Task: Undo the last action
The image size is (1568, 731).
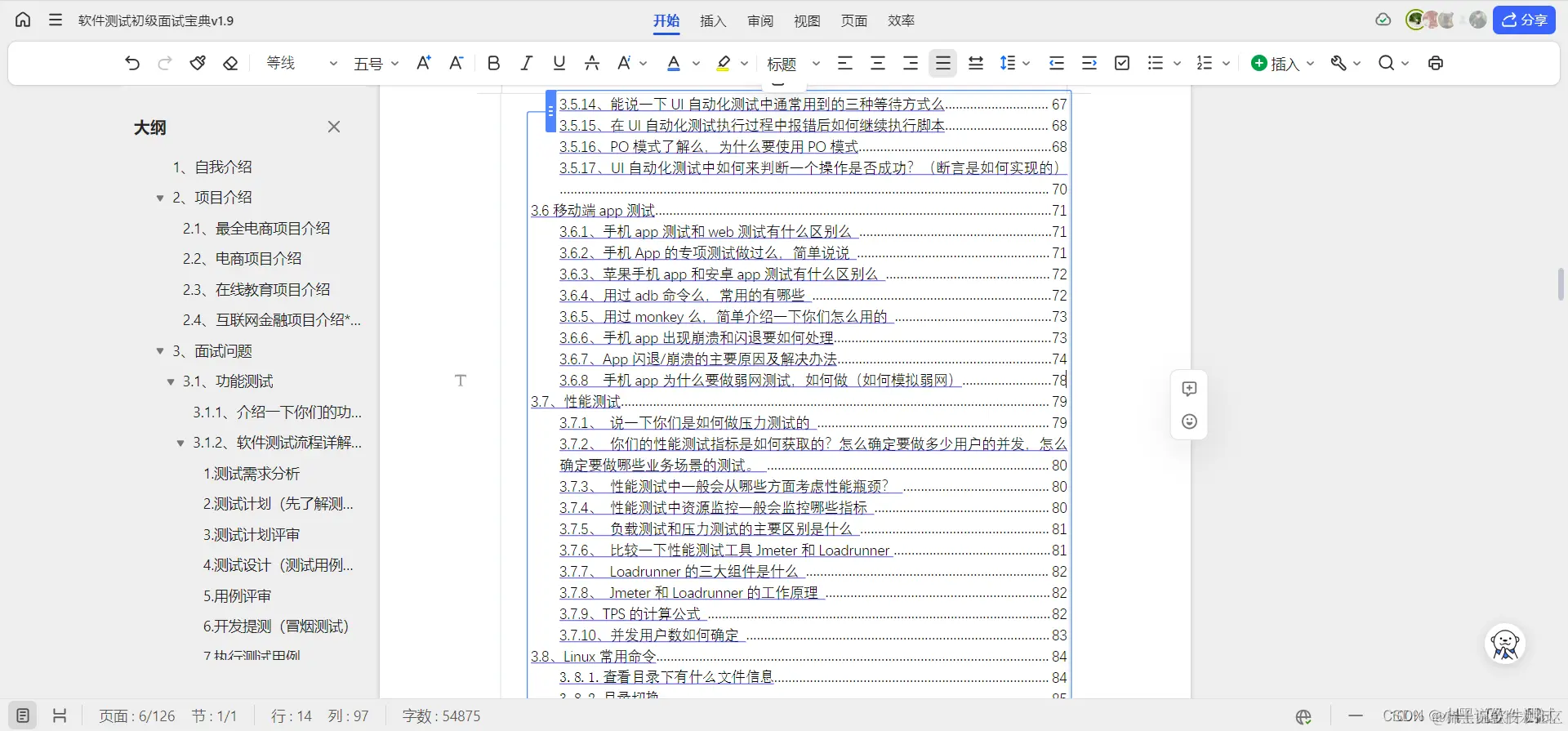Action: coord(132,63)
